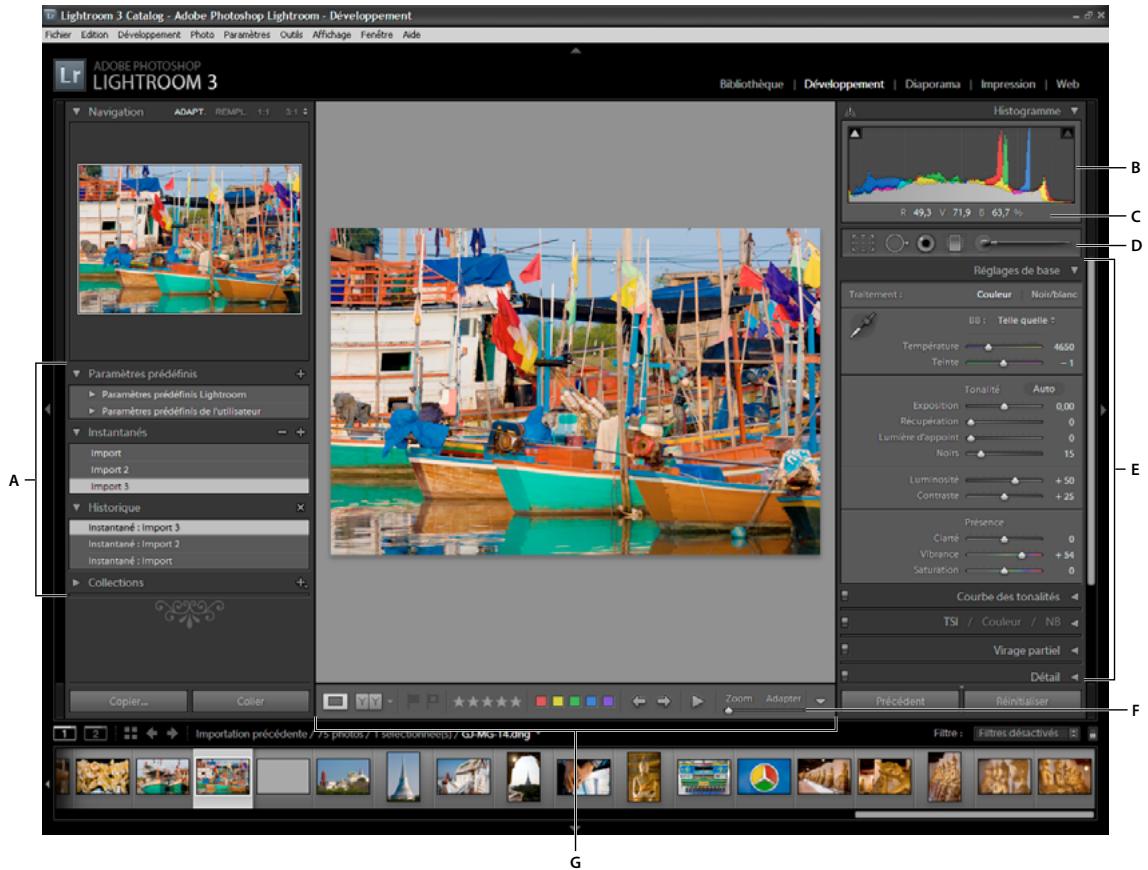The width and height of the screenshot is (1148, 870).
Task: Switch to Loupe view in toolbar
Action: click(335, 702)
